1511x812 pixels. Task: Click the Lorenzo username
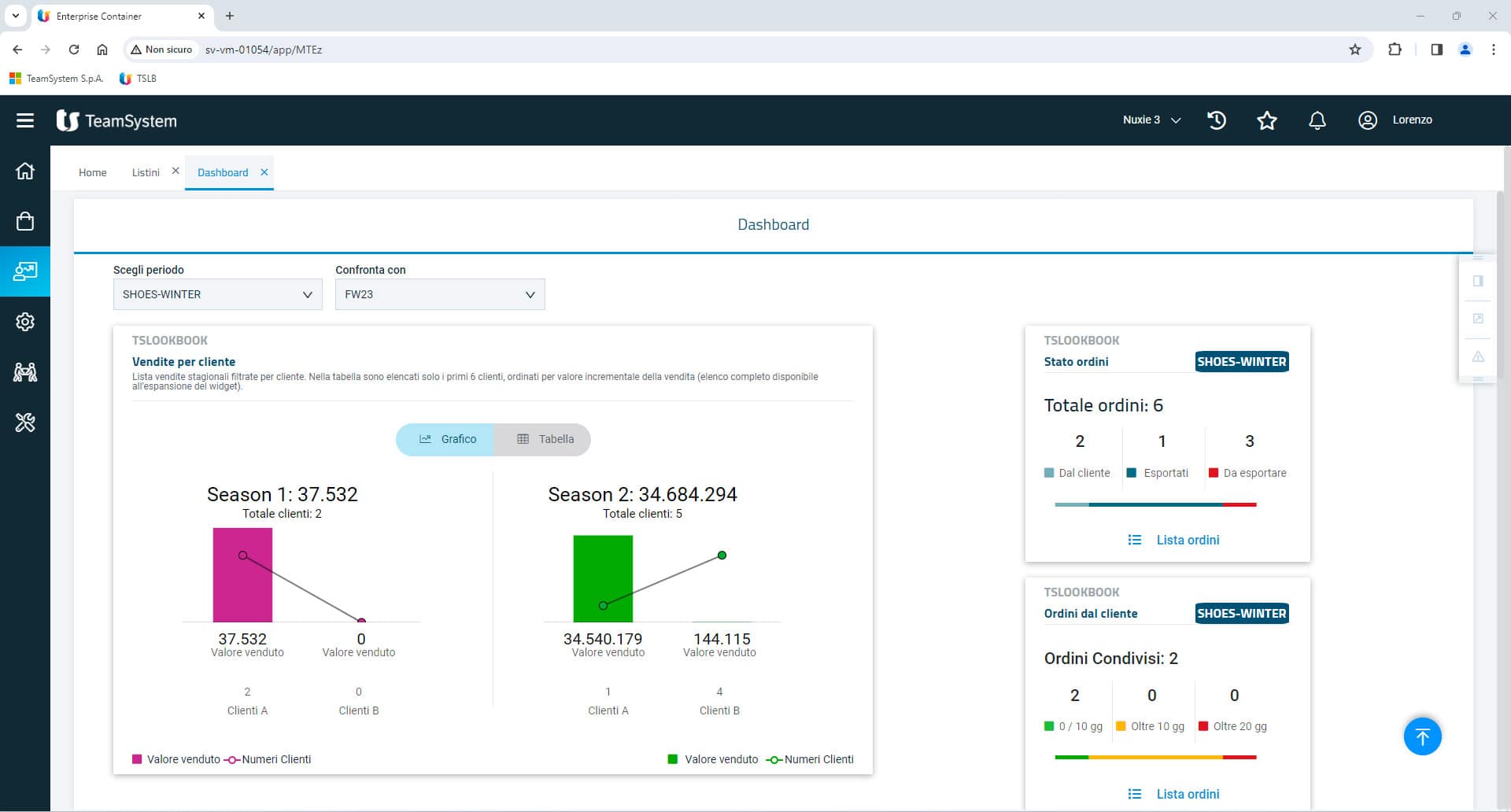[1412, 120]
